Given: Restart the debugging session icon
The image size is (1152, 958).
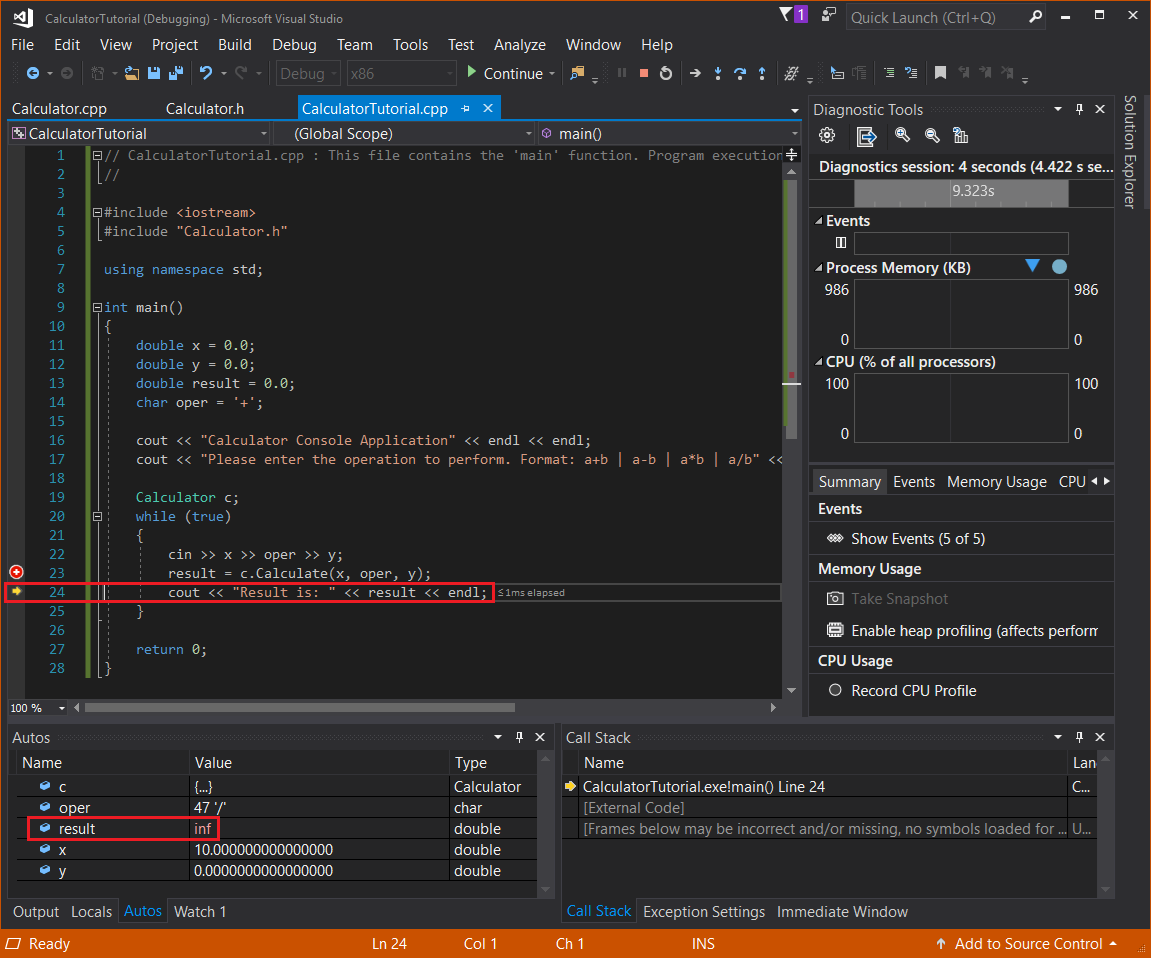Looking at the screenshot, I should point(665,72).
